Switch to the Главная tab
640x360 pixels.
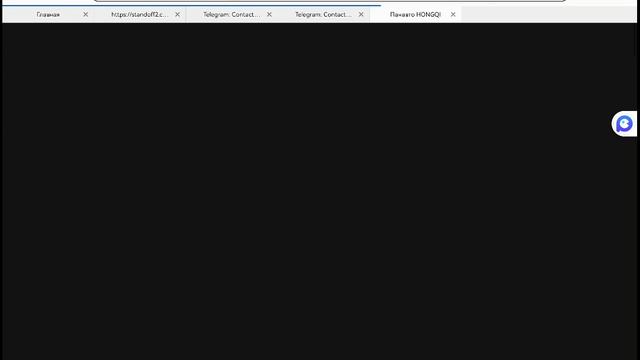pos(48,15)
